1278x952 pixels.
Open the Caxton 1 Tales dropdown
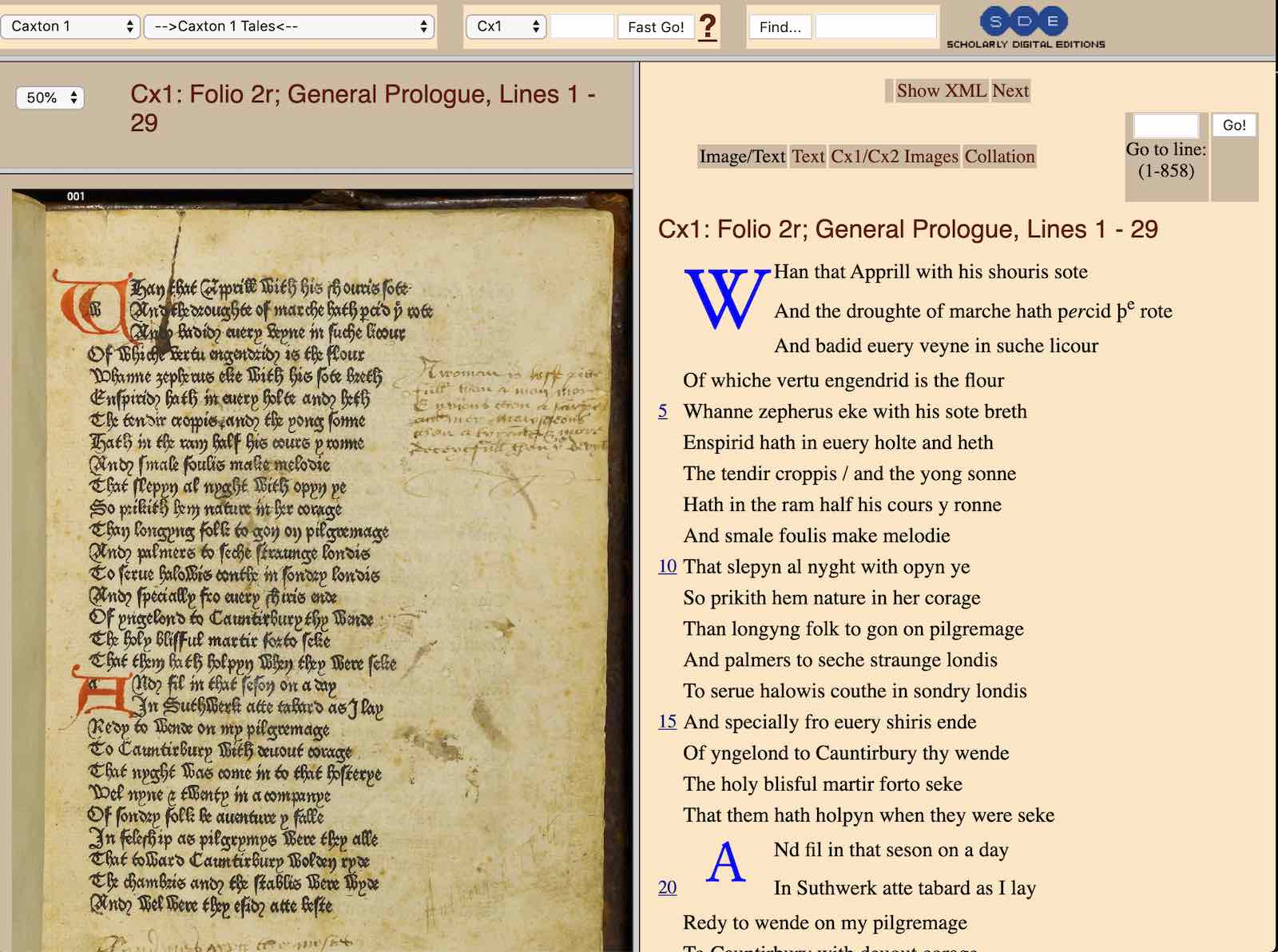289,26
